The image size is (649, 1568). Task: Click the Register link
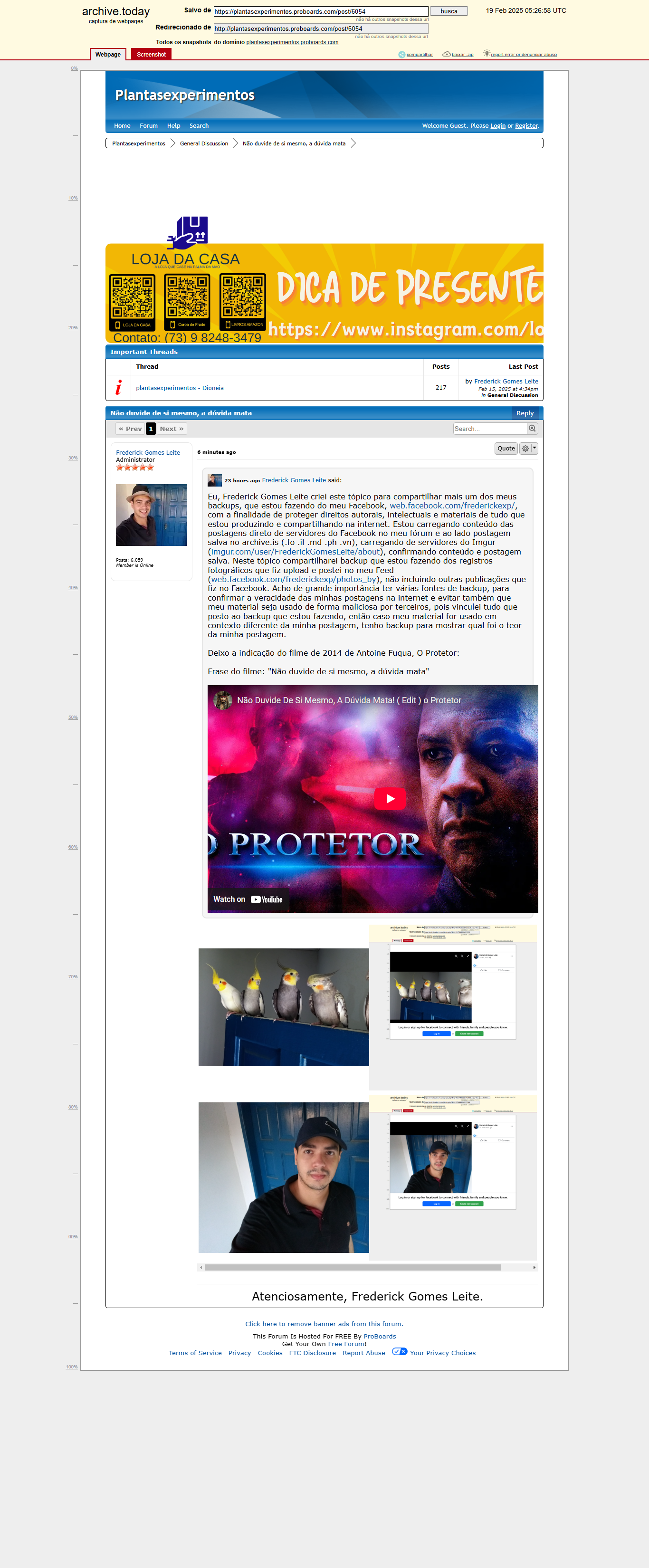(526, 126)
